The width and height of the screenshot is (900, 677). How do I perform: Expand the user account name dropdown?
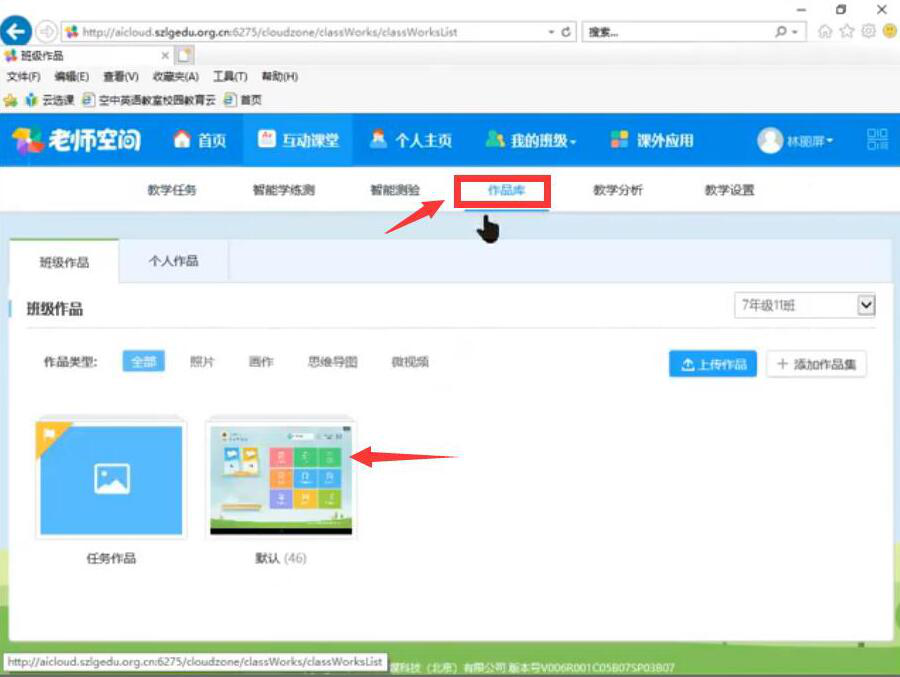click(809, 141)
